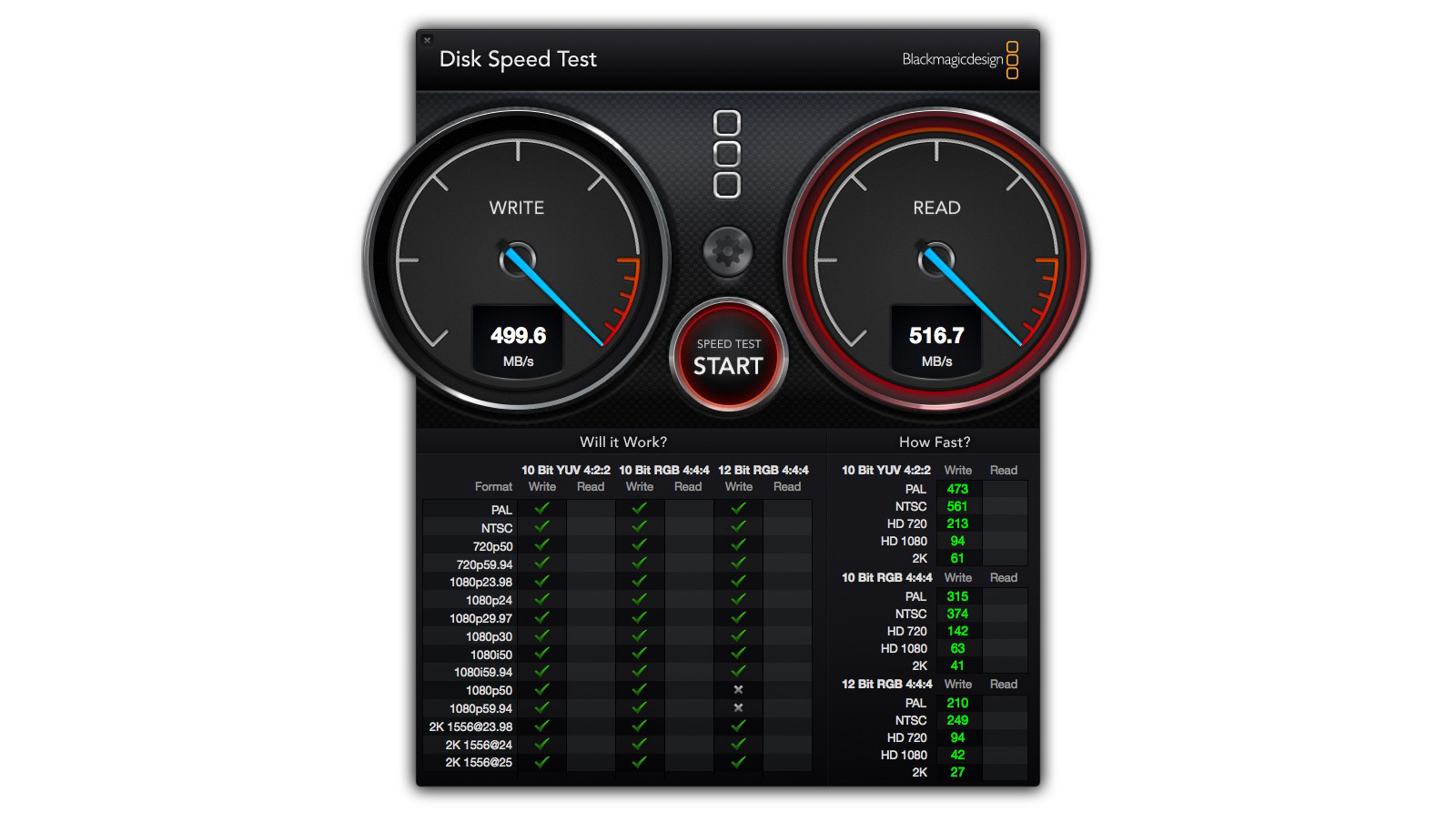The height and width of the screenshot is (823, 1456).
Task: Click the Disk Speed Test title text
Action: click(518, 59)
